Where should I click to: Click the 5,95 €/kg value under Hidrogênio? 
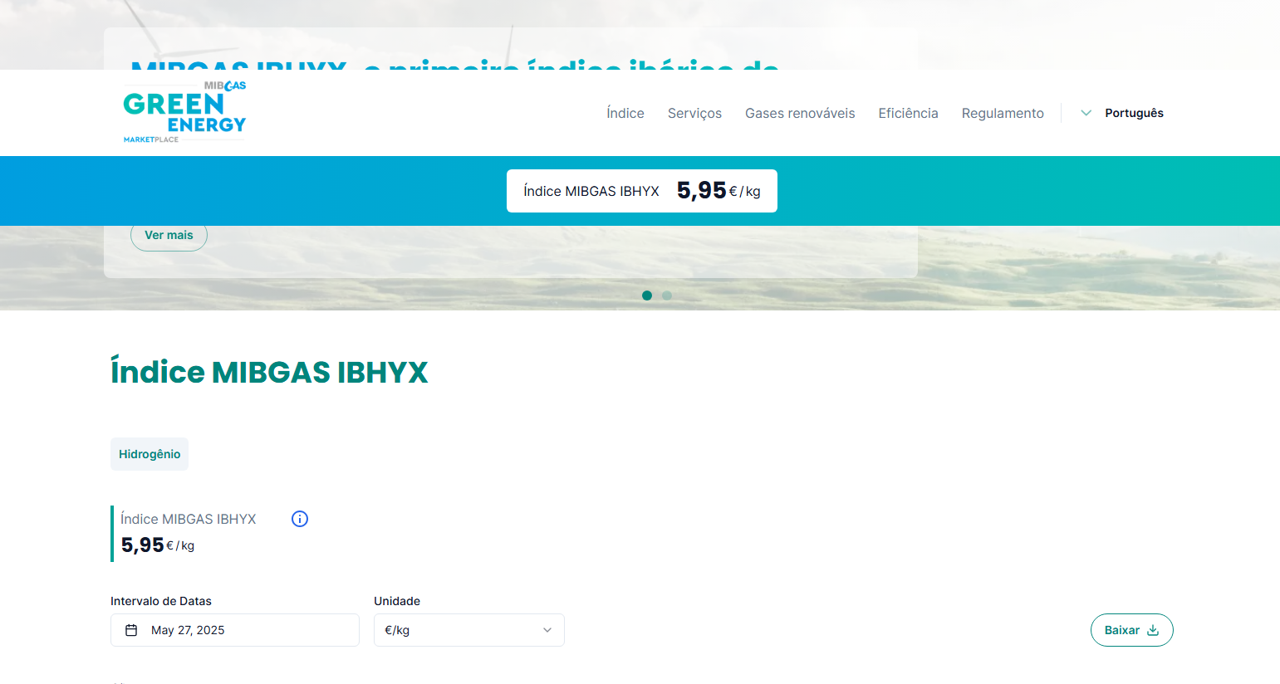158,545
